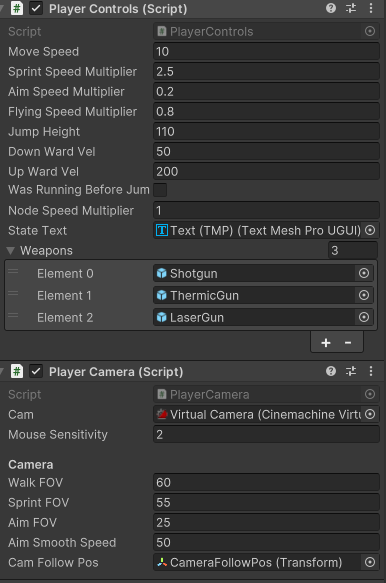Open object picker for State Text field

pos(370,230)
